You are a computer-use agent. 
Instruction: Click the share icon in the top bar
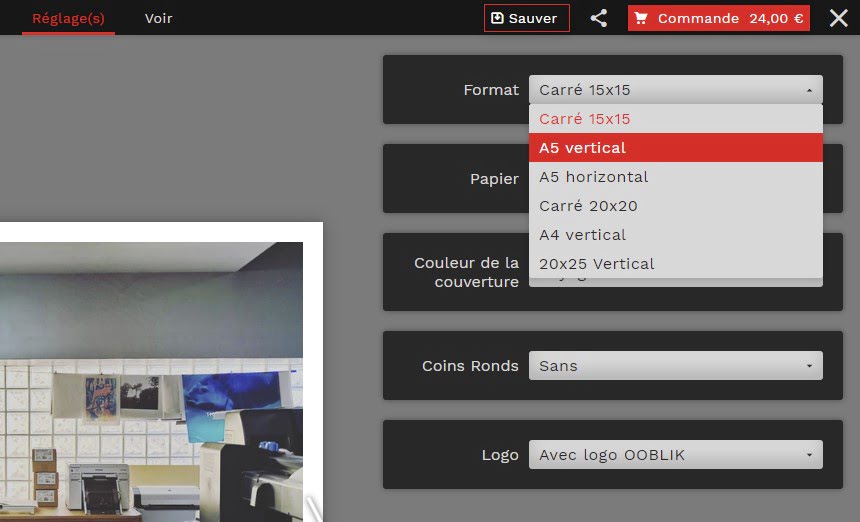click(x=598, y=18)
